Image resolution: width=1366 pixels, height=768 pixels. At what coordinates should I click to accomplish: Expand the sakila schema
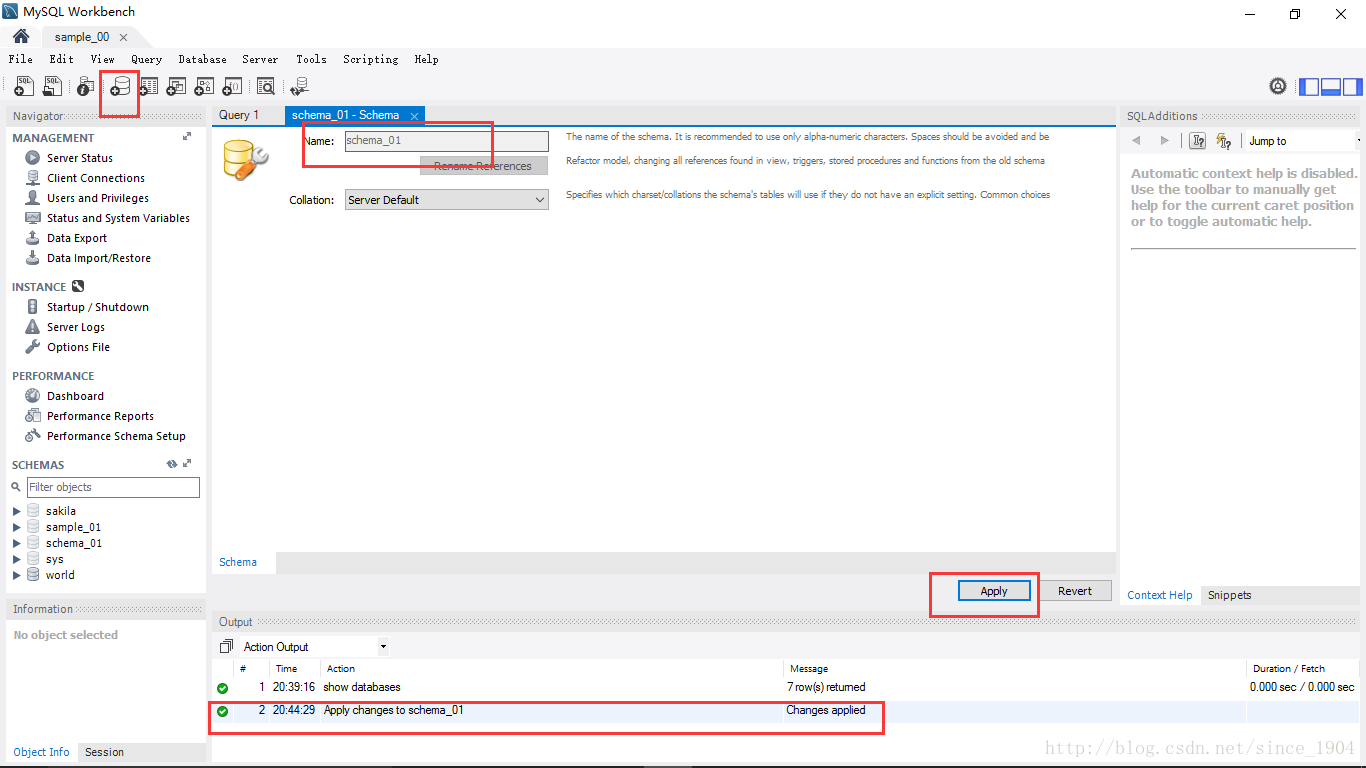point(17,511)
